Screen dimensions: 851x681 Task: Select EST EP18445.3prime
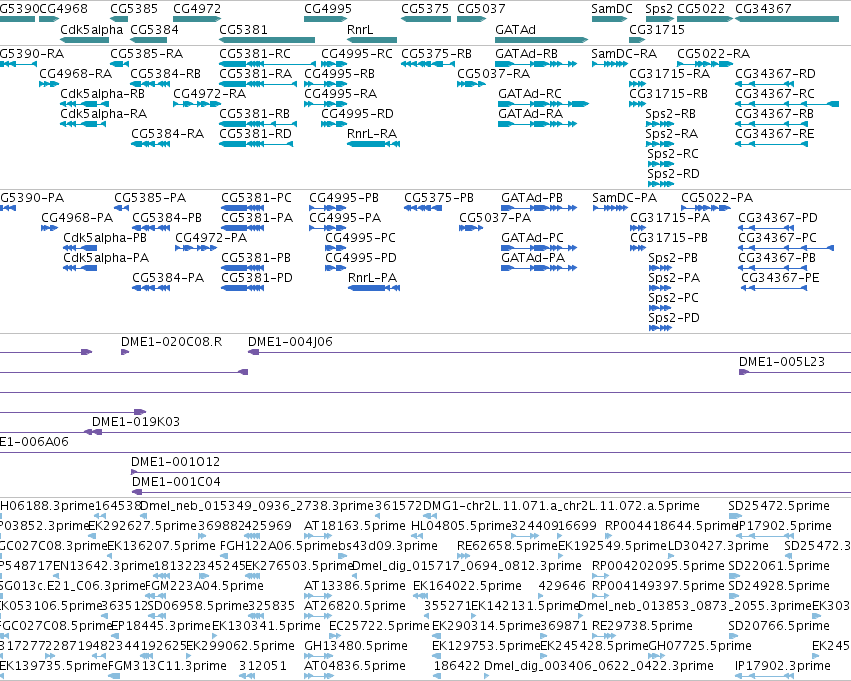point(115,636)
